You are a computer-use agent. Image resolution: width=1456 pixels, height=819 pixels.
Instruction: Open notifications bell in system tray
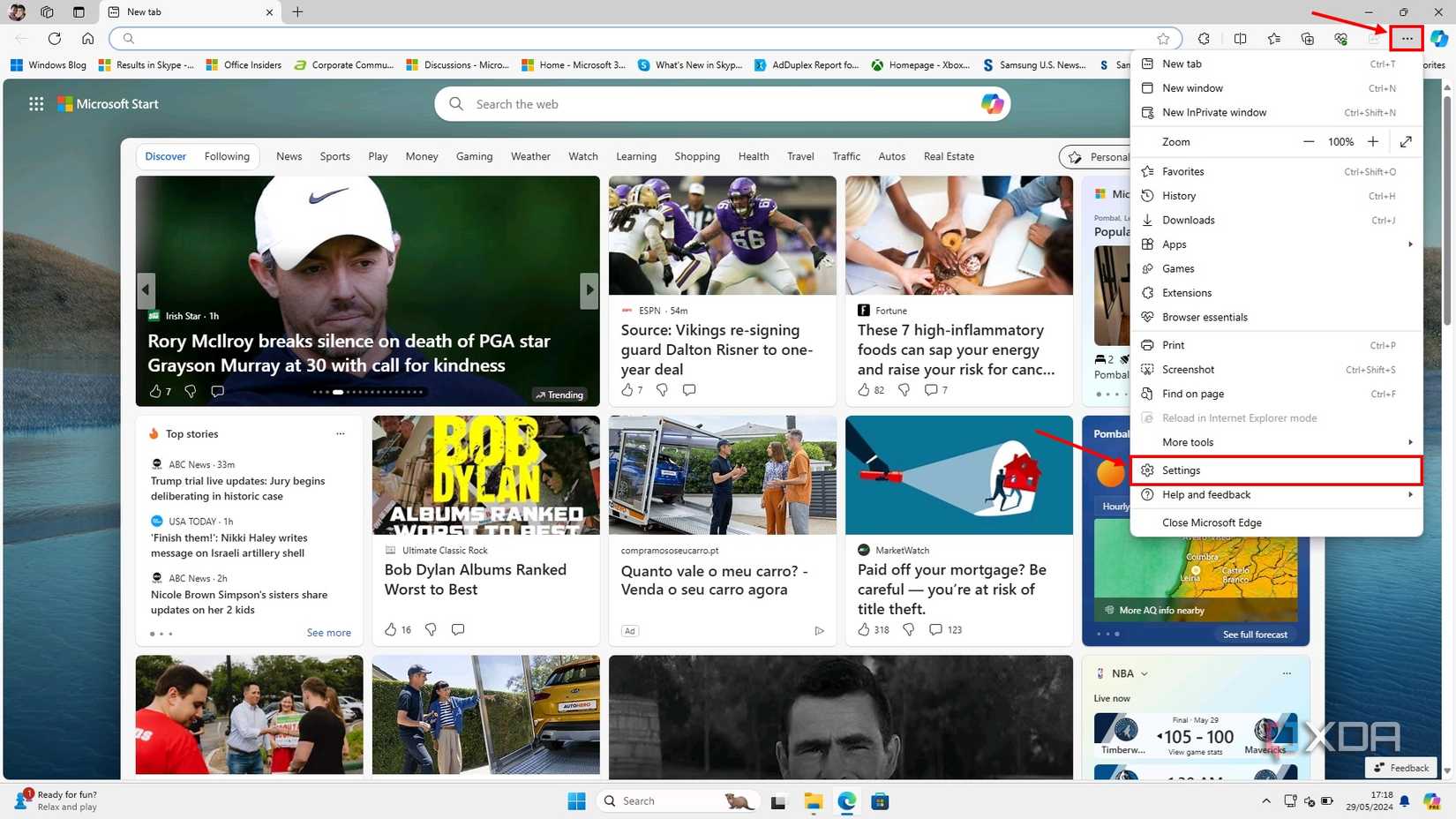1405,801
